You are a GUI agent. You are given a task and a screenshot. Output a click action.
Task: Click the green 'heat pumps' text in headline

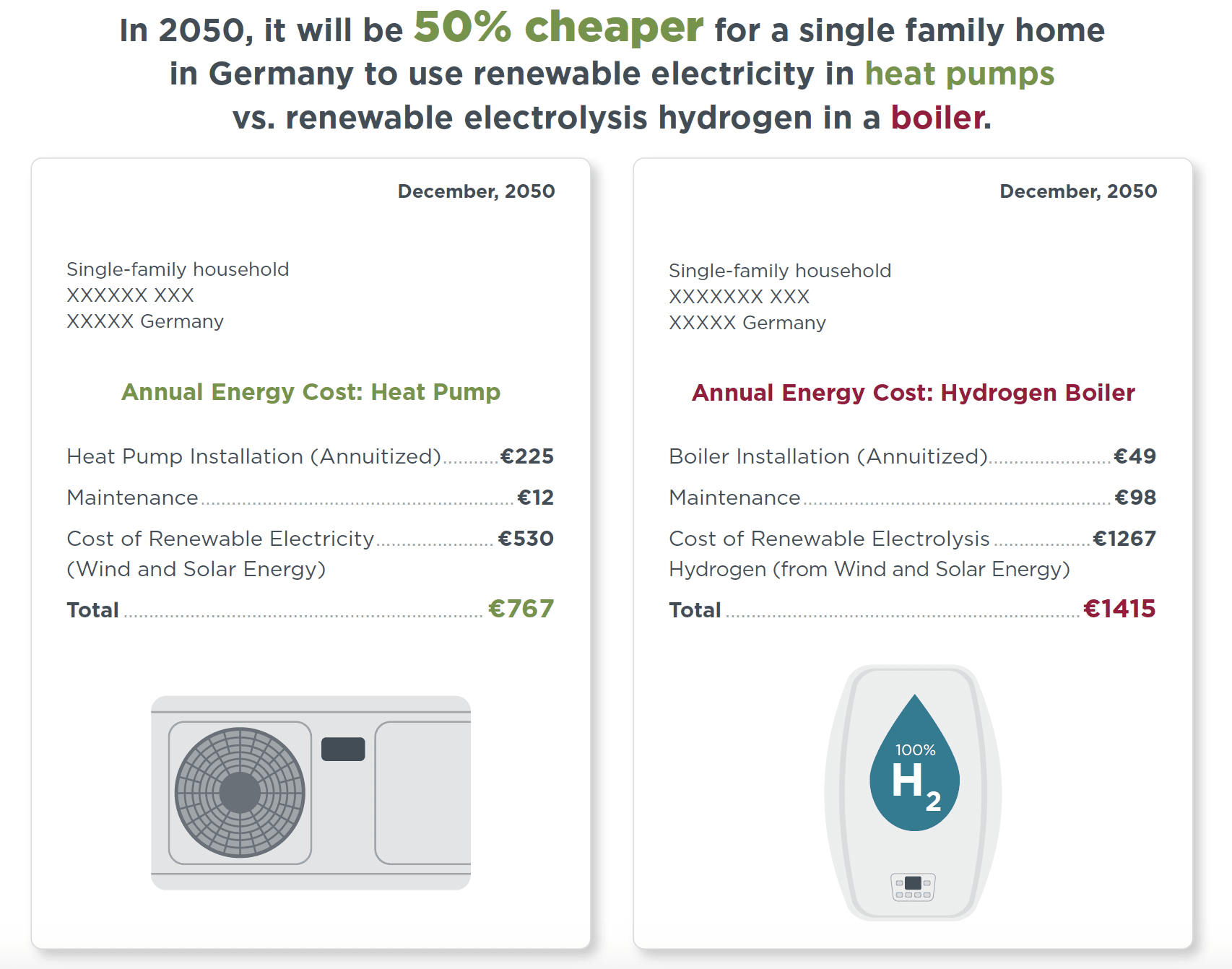tap(960, 74)
